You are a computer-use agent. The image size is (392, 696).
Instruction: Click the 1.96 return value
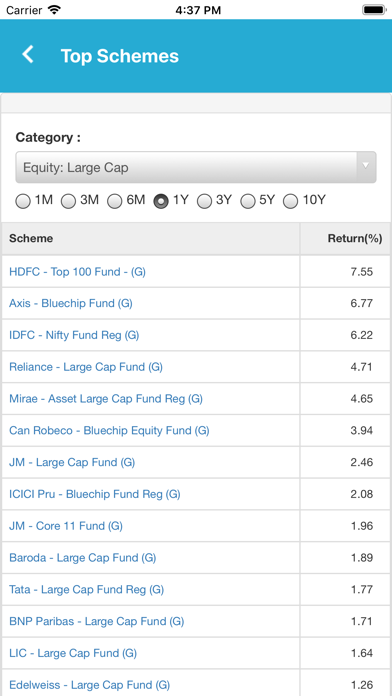pos(362,526)
